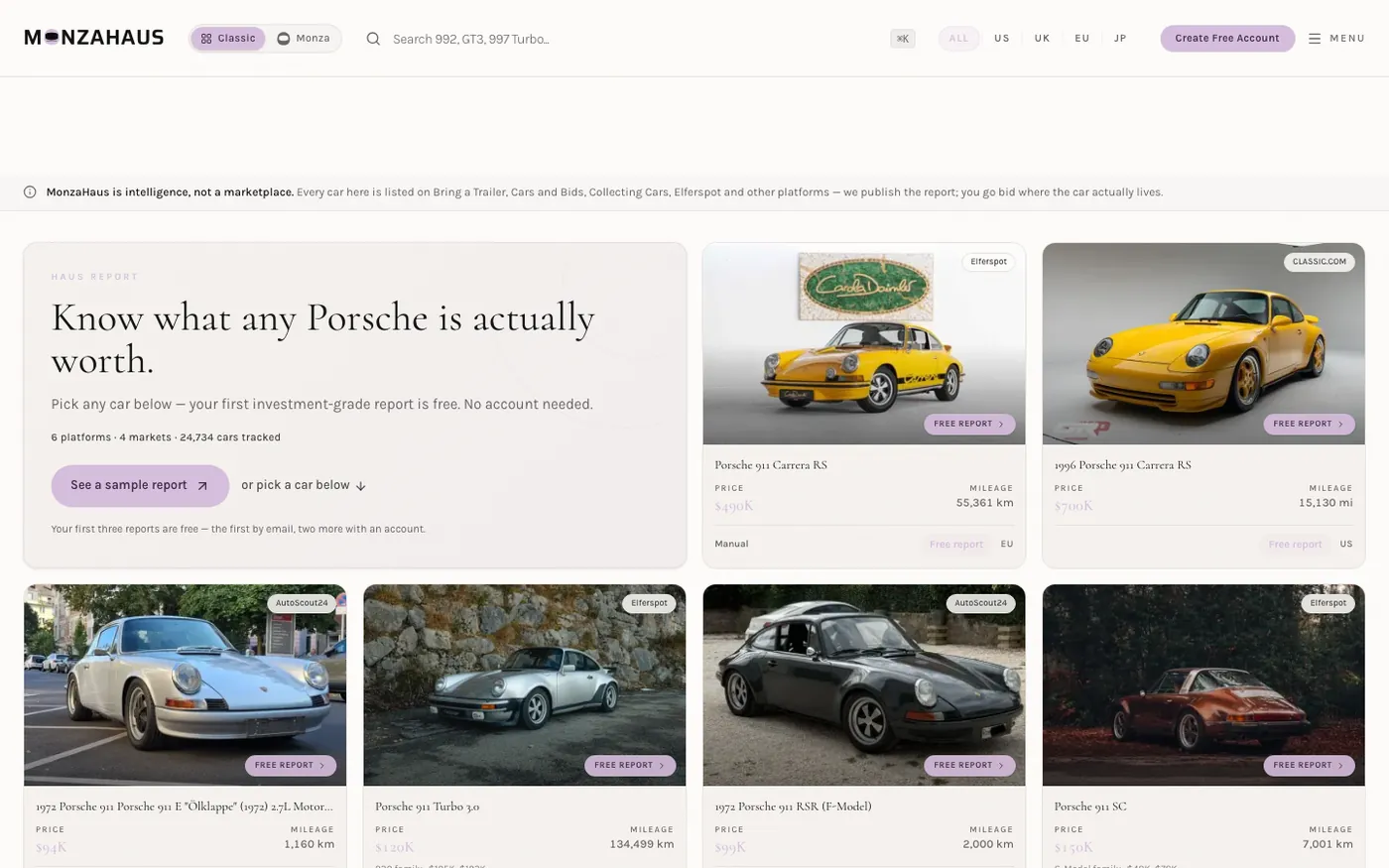The image size is (1389, 868).
Task: Click the search magnifier icon
Action: click(x=373, y=39)
